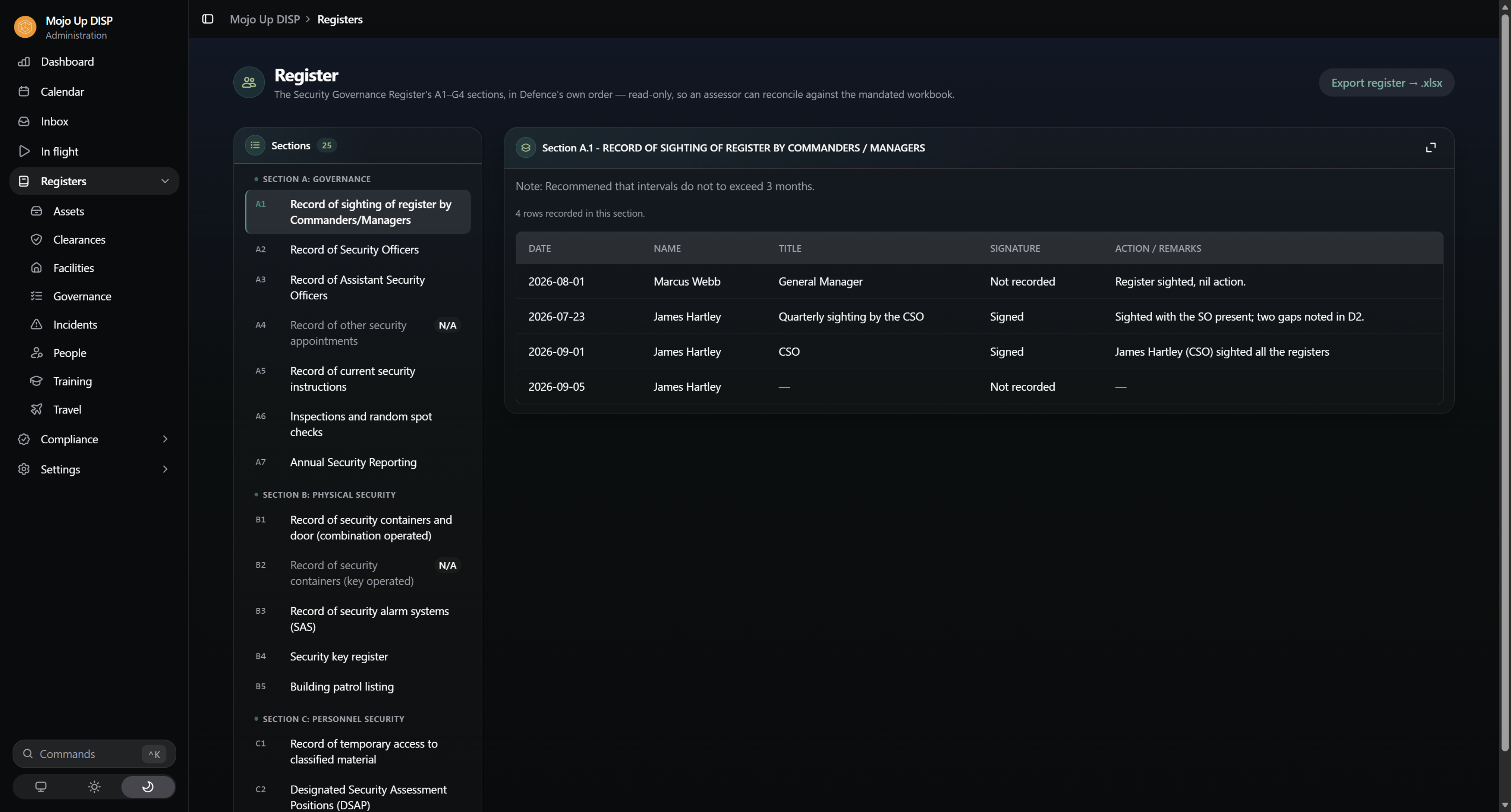Open the Training register
Screen dimensions: 1511x812
click(100, 381)
